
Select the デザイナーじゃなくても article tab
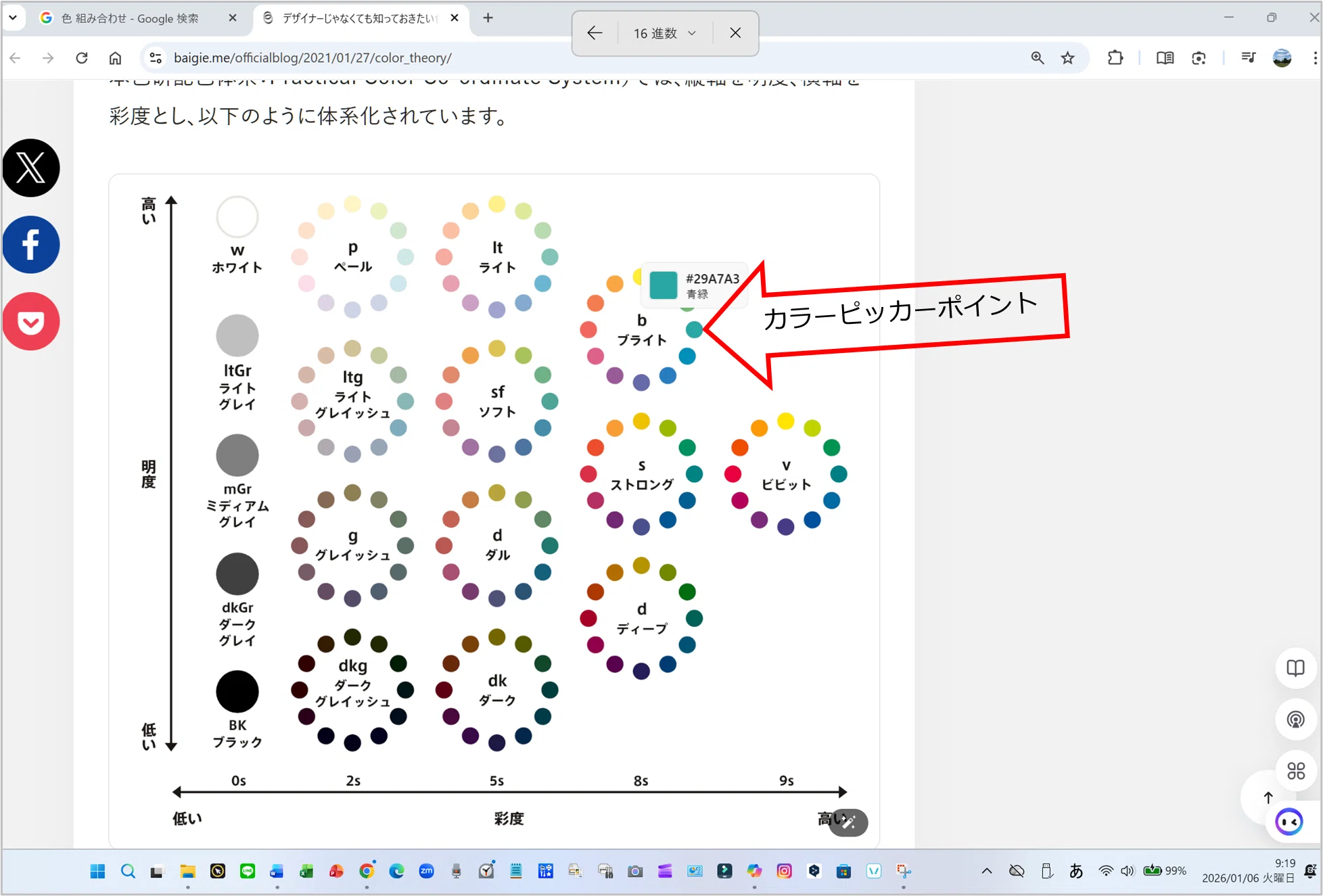click(358, 18)
